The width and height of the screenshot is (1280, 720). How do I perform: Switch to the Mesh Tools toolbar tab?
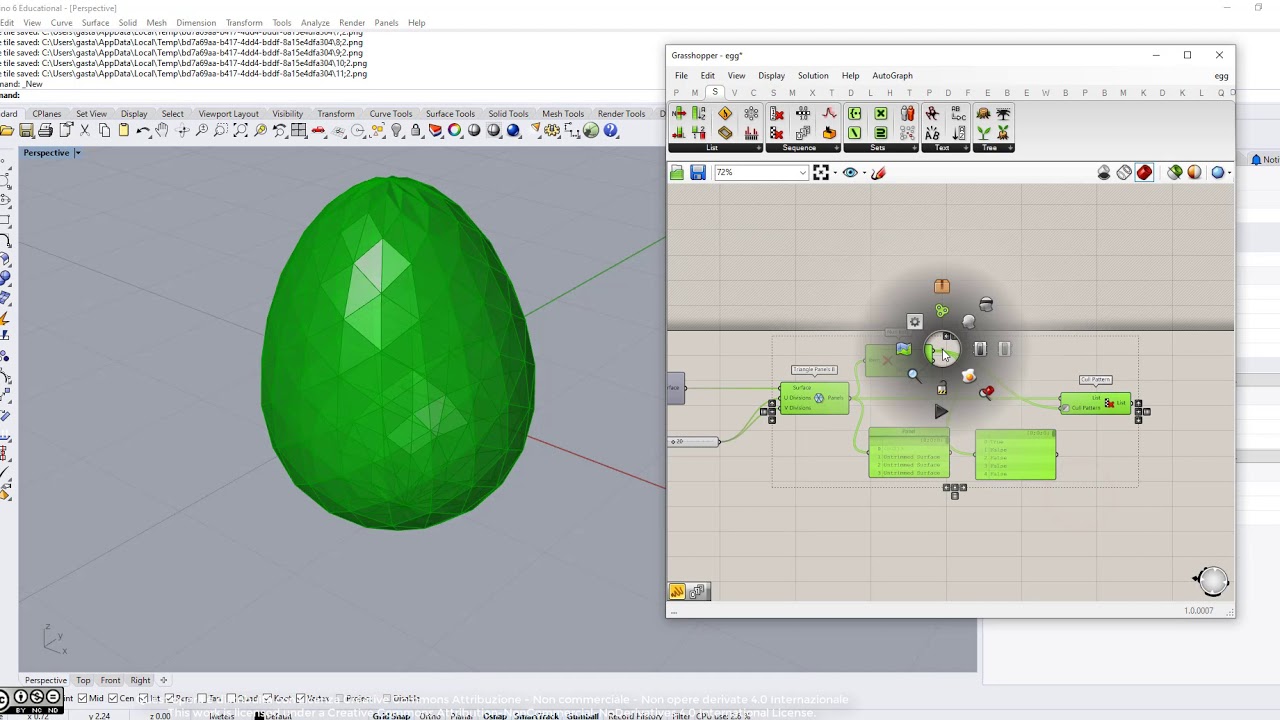click(563, 114)
